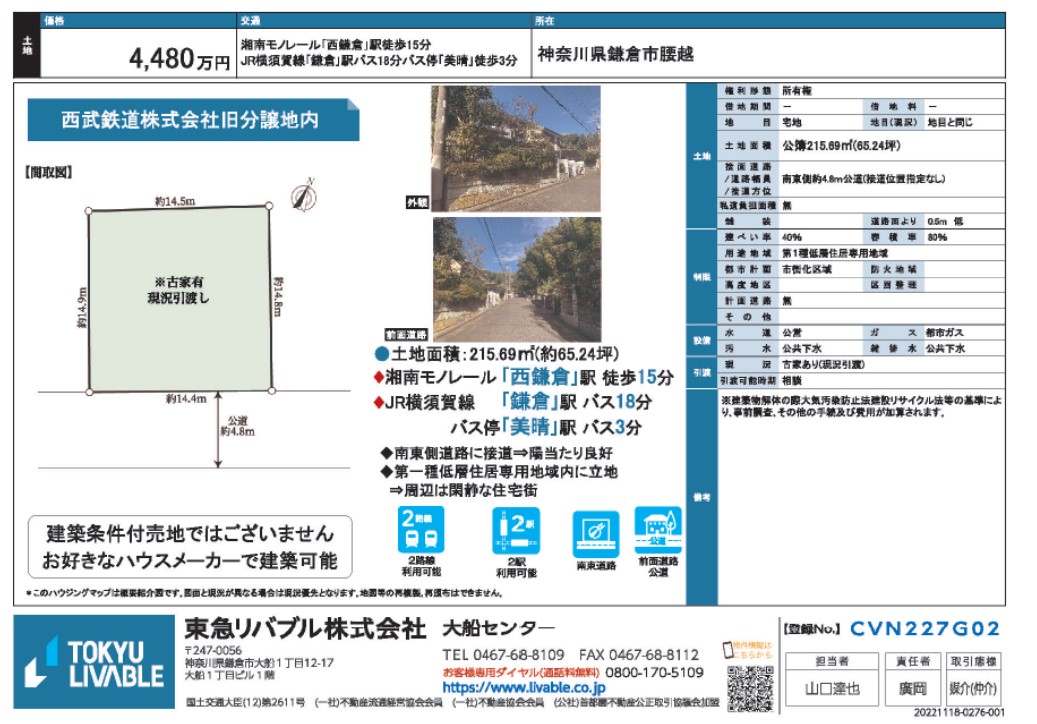Screen dimensions: 1037x724
Task: Click the 4,480万円 price value
Action: [x=179, y=59]
